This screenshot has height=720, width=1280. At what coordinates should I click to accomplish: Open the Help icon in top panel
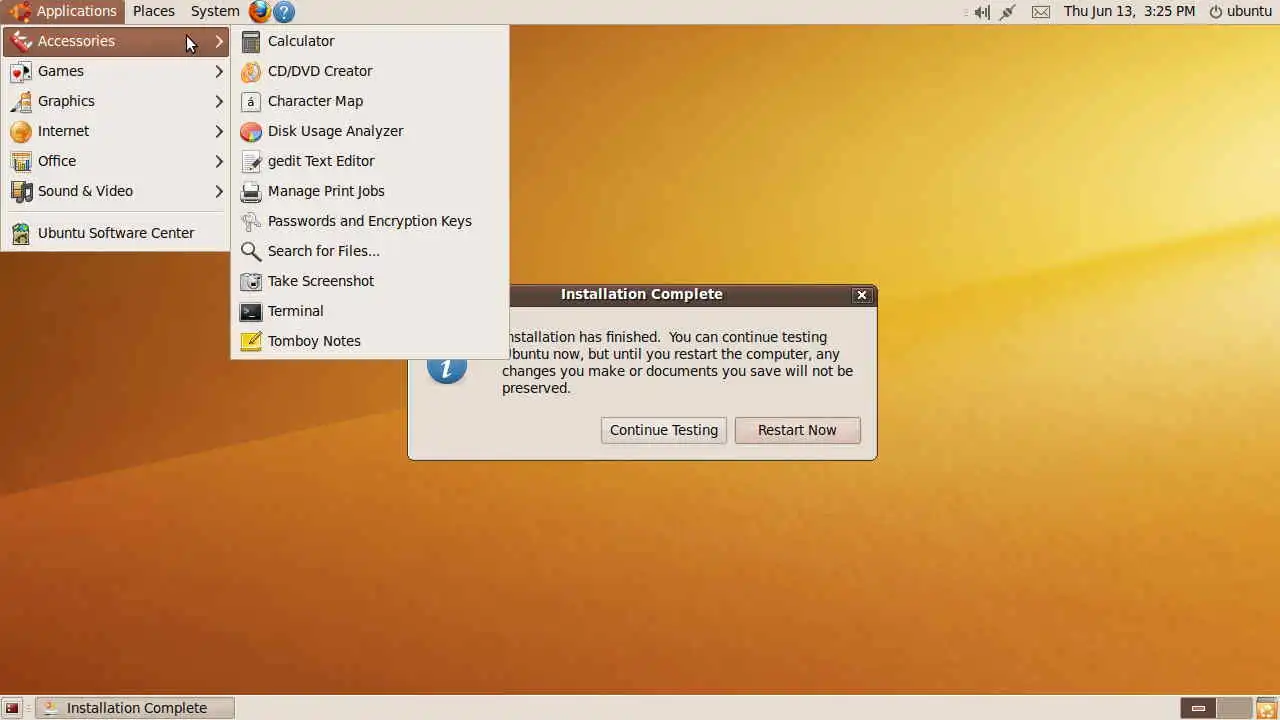coord(284,11)
